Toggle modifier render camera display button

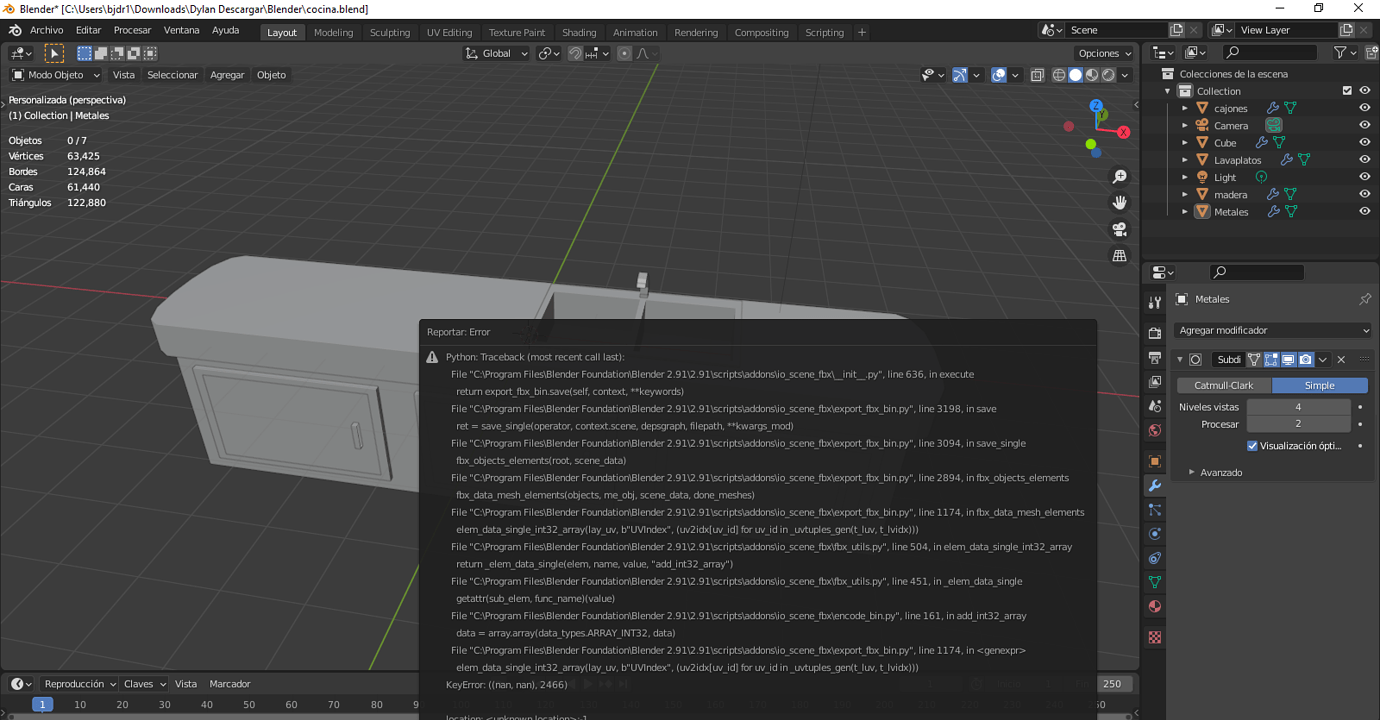[x=1305, y=360]
